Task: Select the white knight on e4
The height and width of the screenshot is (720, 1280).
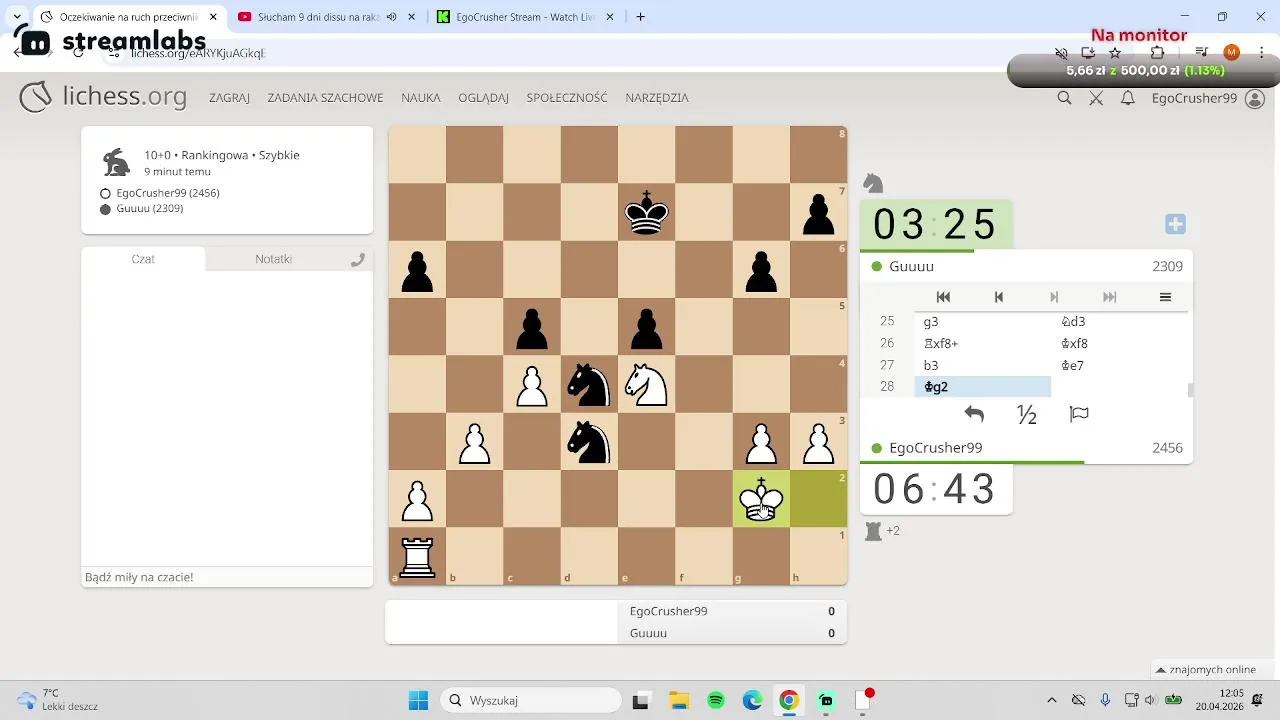Action: pos(646,385)
